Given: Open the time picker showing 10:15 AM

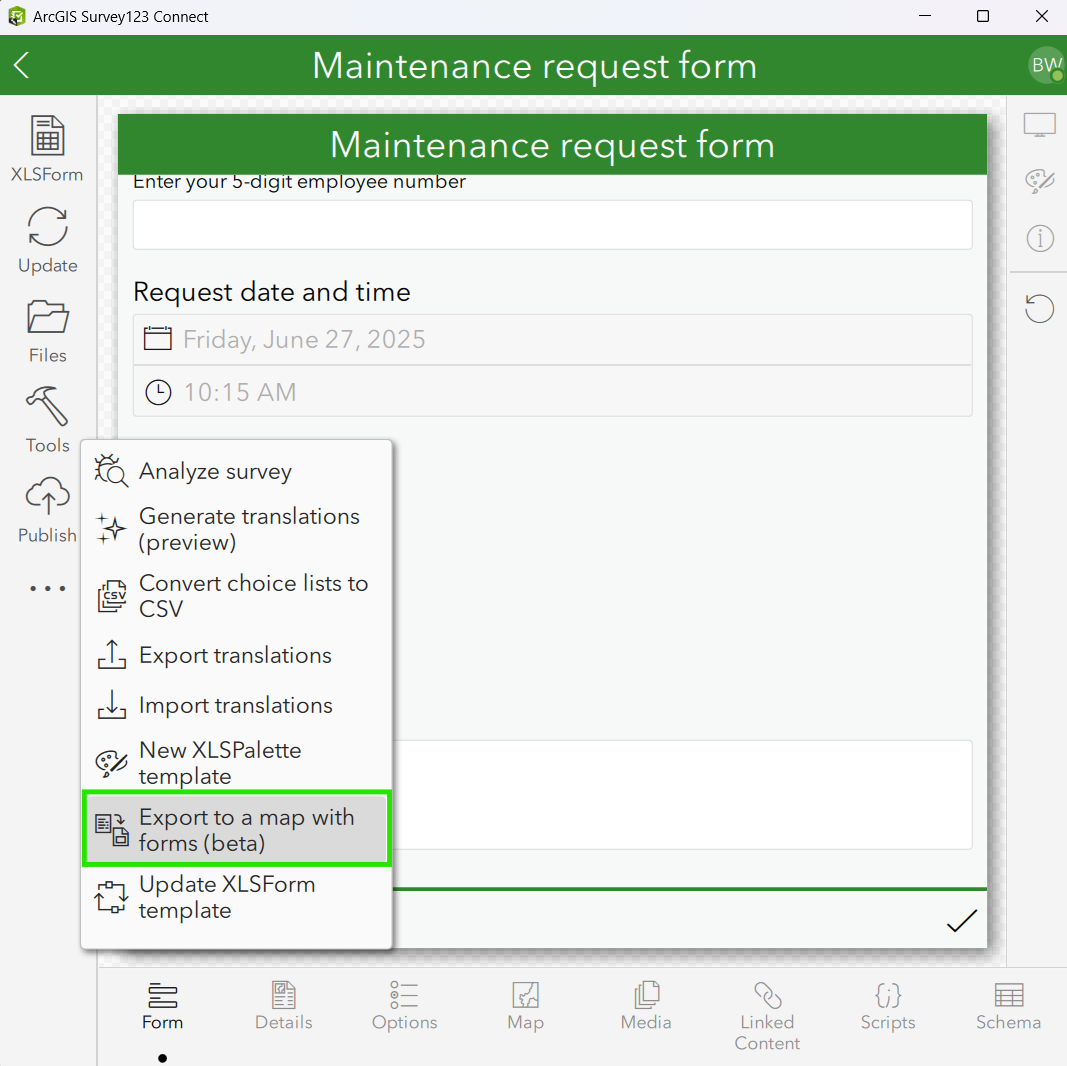Looking at the screenshot, I should [552, 391].
